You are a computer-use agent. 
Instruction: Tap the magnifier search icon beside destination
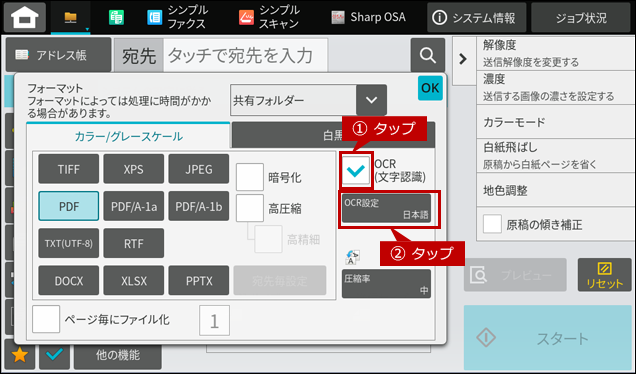428,55
